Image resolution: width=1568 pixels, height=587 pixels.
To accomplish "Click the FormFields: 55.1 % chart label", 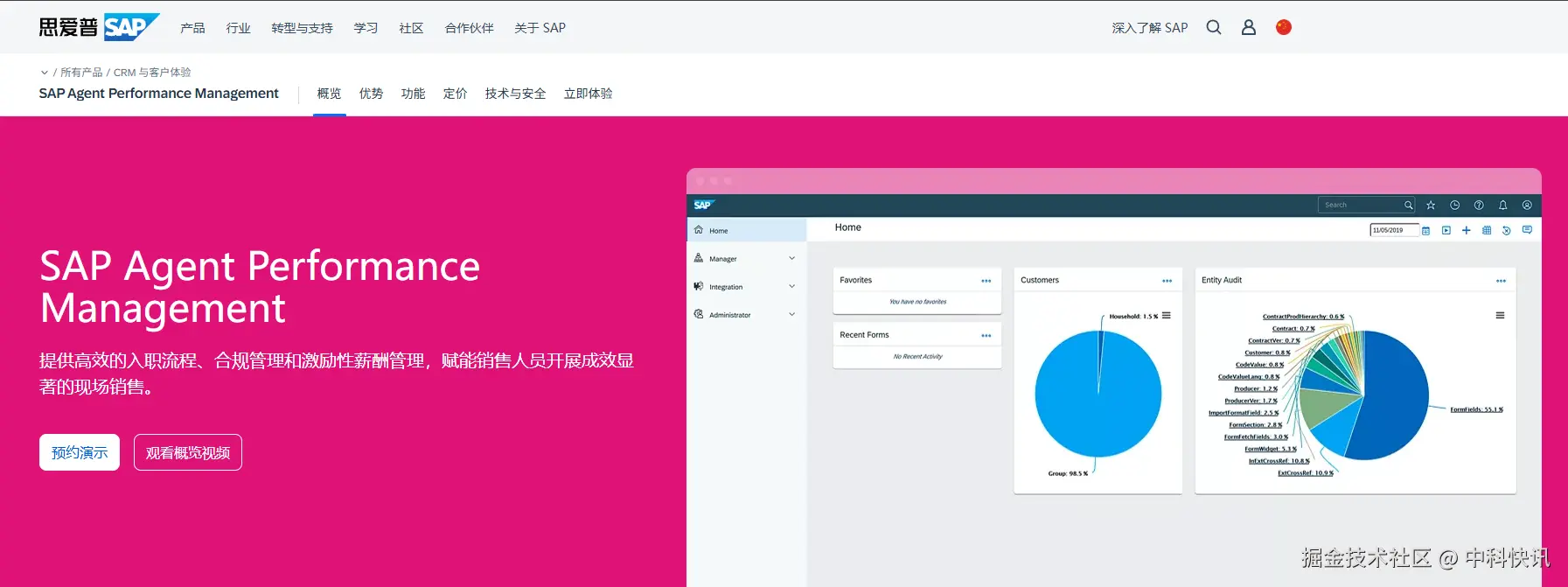I will [1476, 409].
